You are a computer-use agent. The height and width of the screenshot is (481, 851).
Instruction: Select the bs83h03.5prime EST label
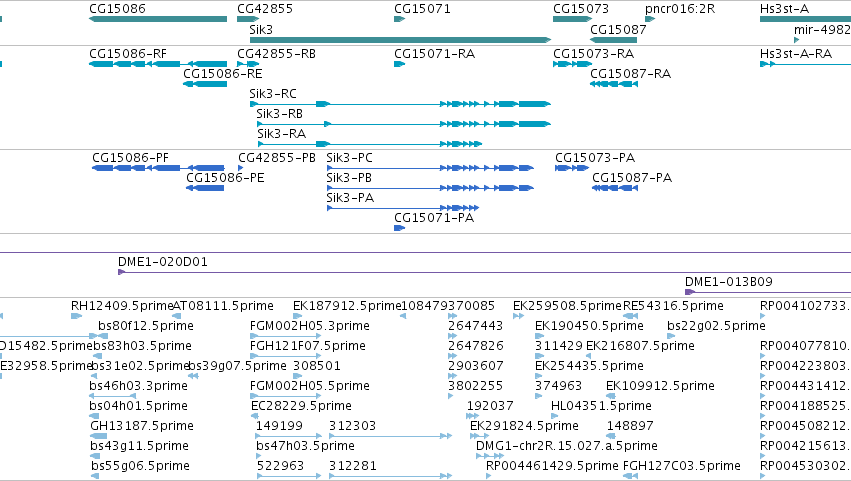click(142, 346)
